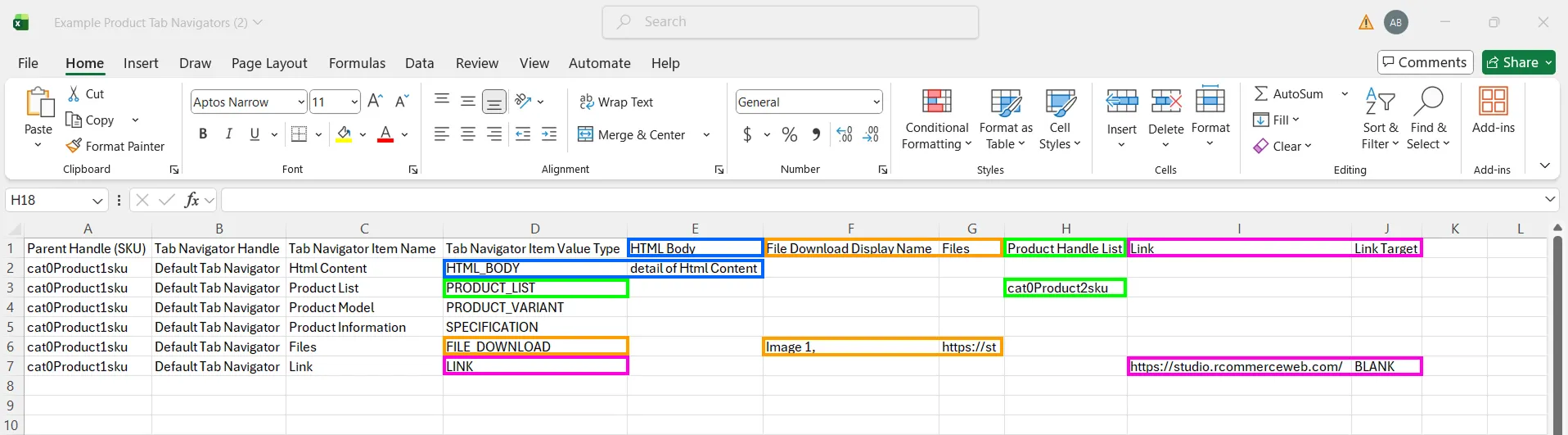Click the AutoSum sigma icon
The image size is (1568, 435).
(x=1261, y=94)
